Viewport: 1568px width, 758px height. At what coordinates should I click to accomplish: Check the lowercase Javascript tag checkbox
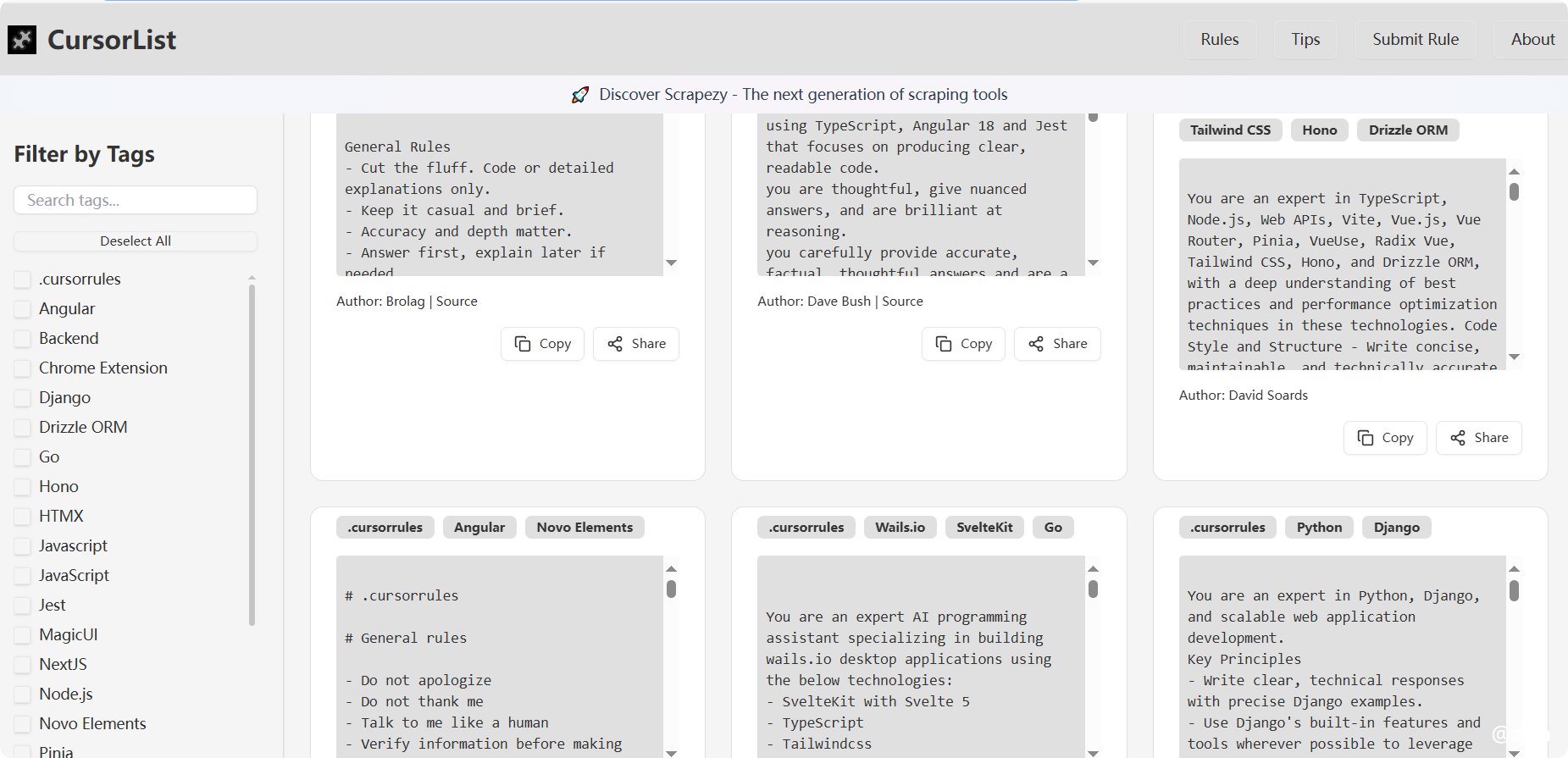pyautogui.click(x=23, y=546)
